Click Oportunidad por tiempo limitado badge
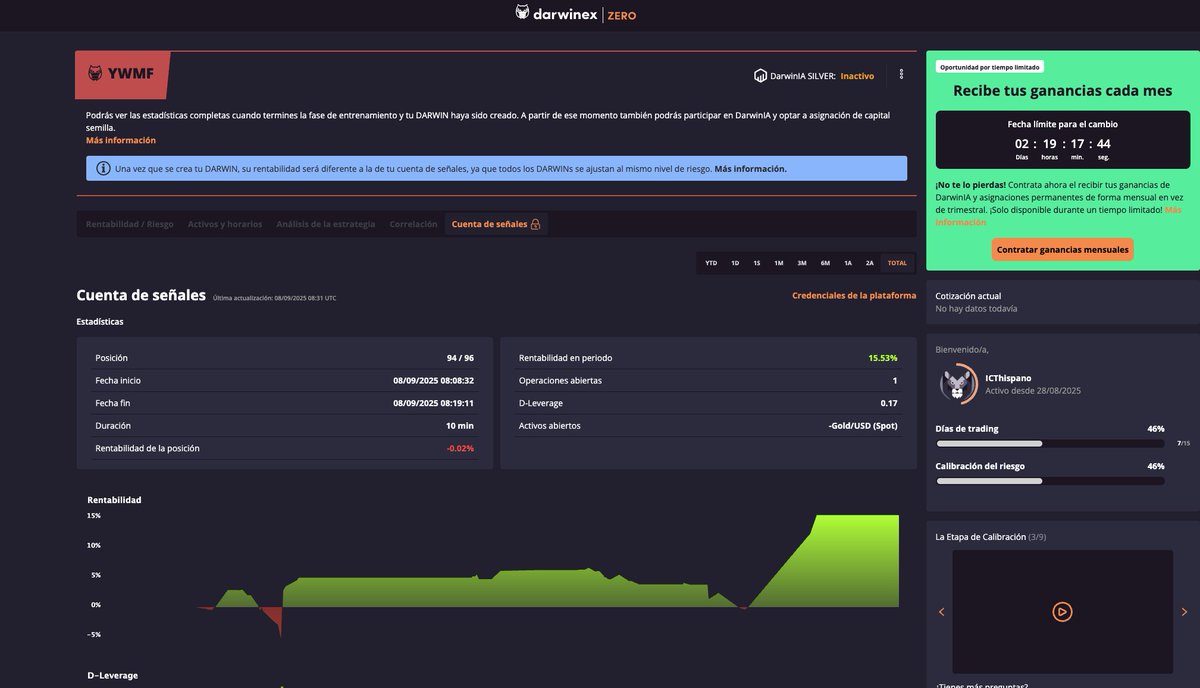 (990, 67)
